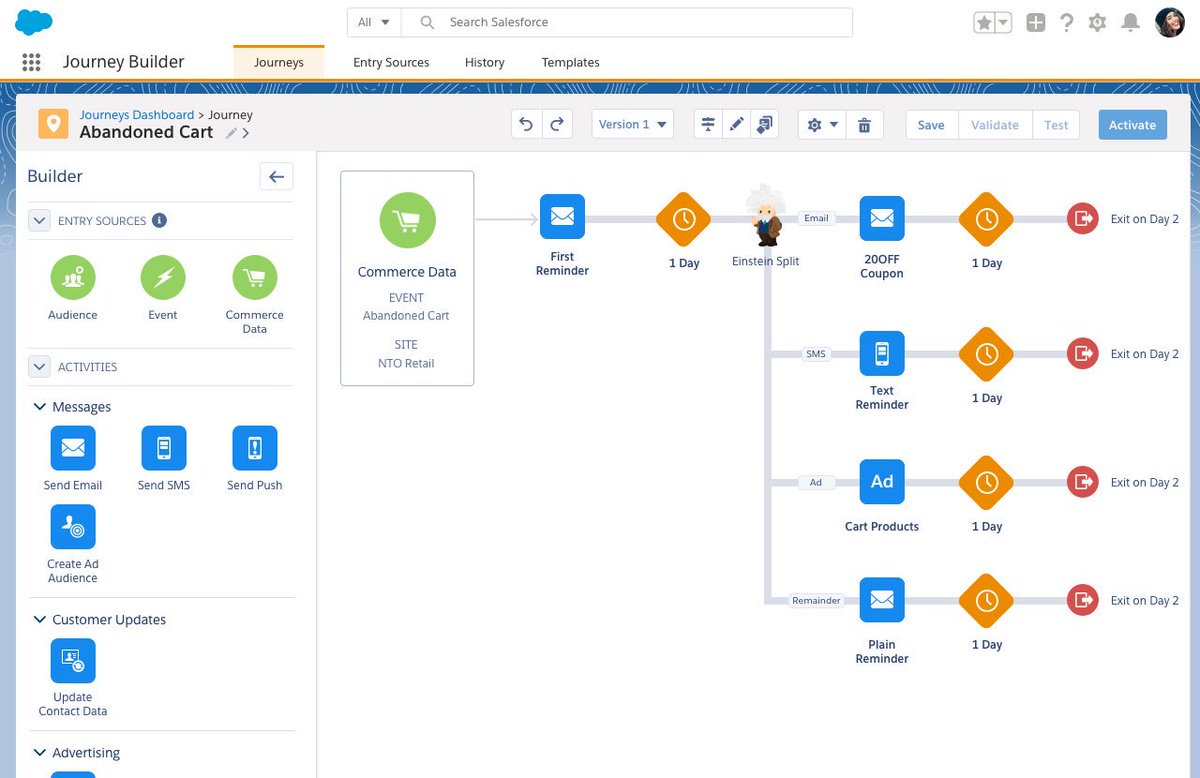Select the 1 Day wait after 20OFF Coupon
The width and height of the screenshot is (1200, 778).
click(x=987, y=218)
